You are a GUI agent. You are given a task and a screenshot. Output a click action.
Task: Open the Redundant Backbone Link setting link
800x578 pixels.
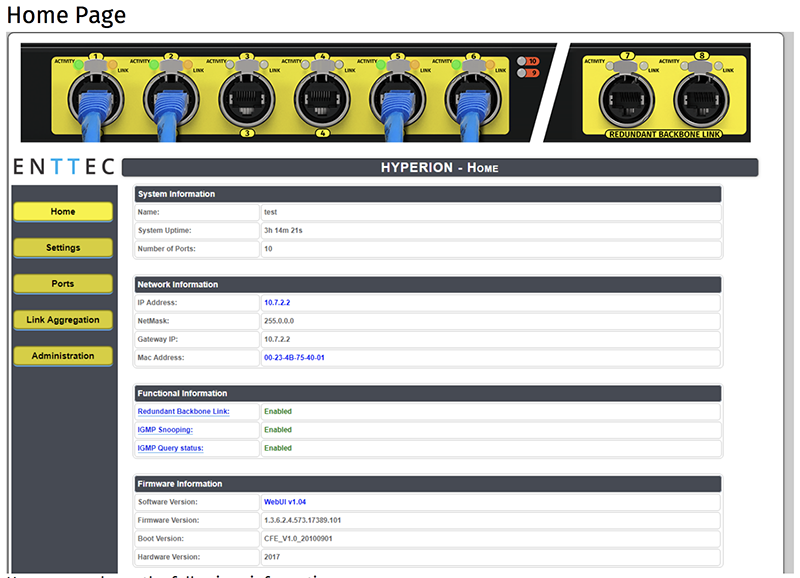(183, 412)
